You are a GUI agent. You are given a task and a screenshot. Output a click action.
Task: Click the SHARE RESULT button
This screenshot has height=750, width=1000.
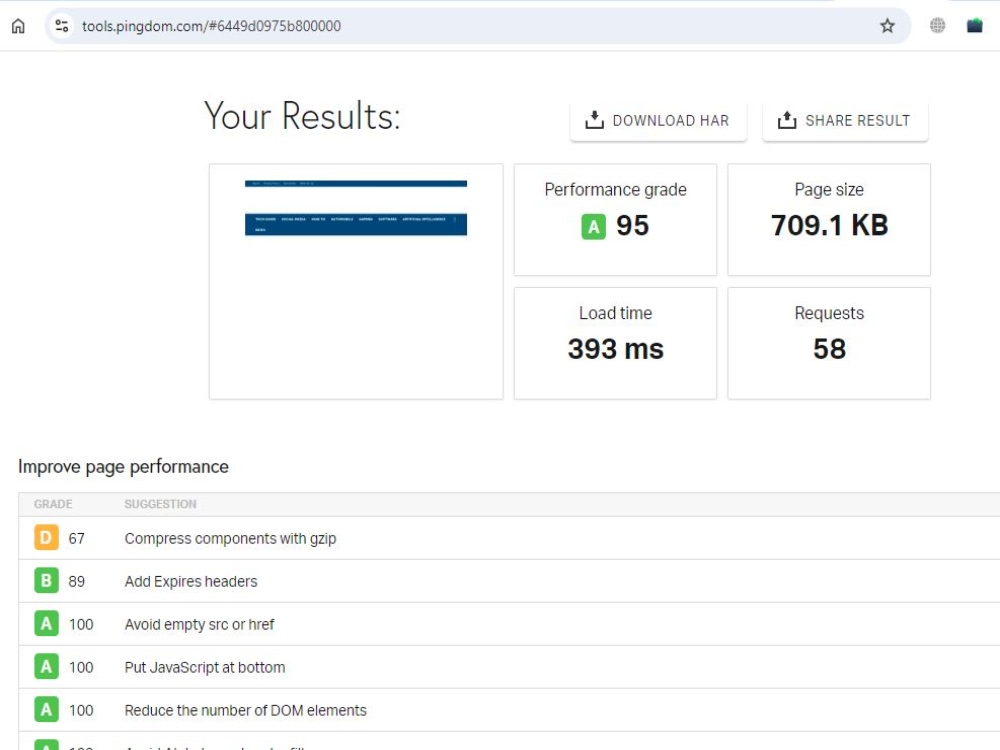(x=845, y=121)
